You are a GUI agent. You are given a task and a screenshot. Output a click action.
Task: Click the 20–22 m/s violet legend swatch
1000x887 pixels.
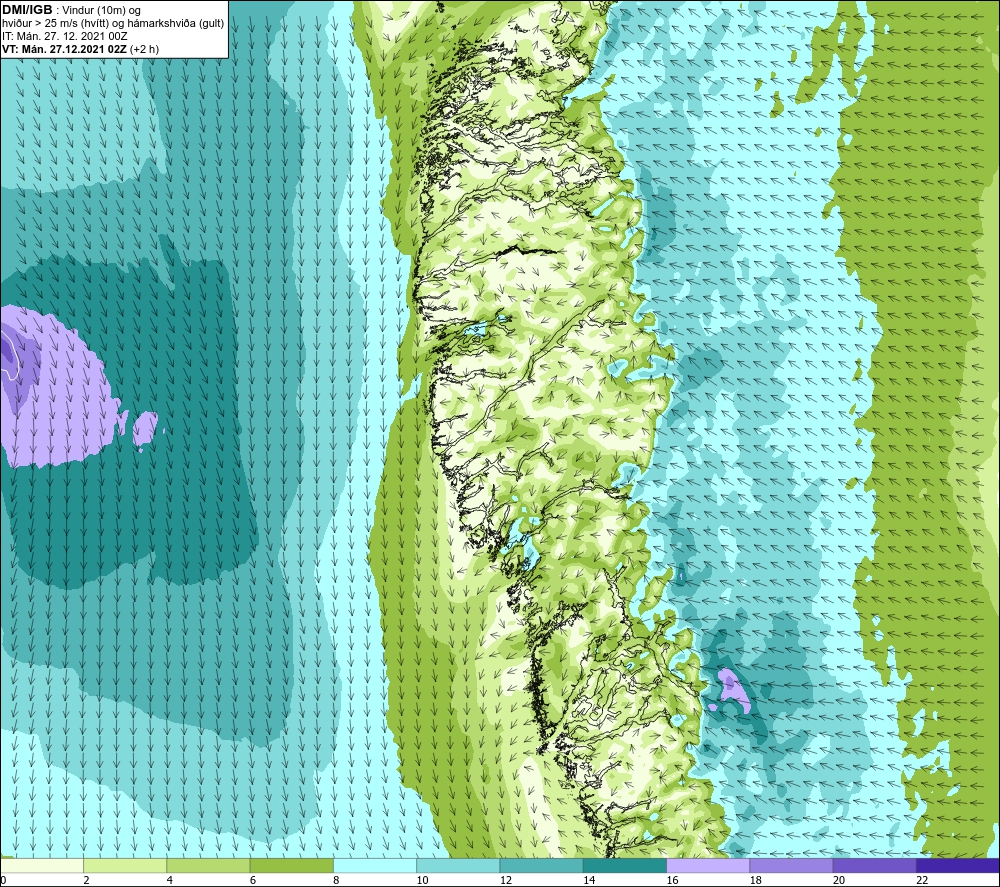(x=874, y=865)
